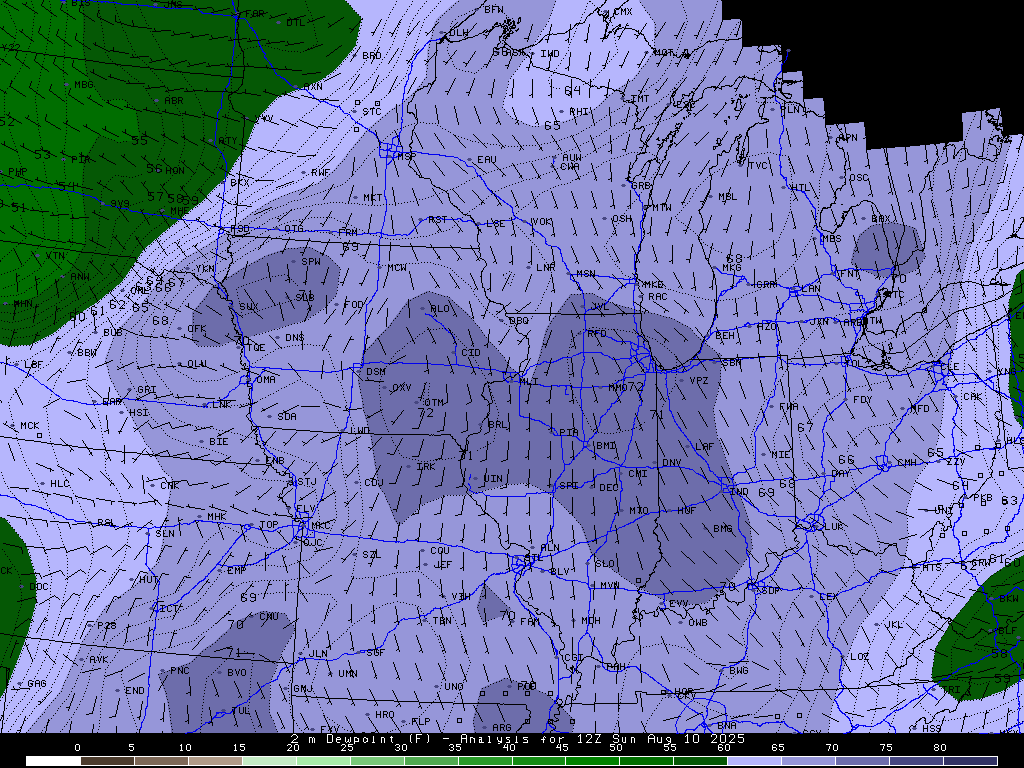Select the UIN station label
1024x768 pixels.
pos(493,479)
